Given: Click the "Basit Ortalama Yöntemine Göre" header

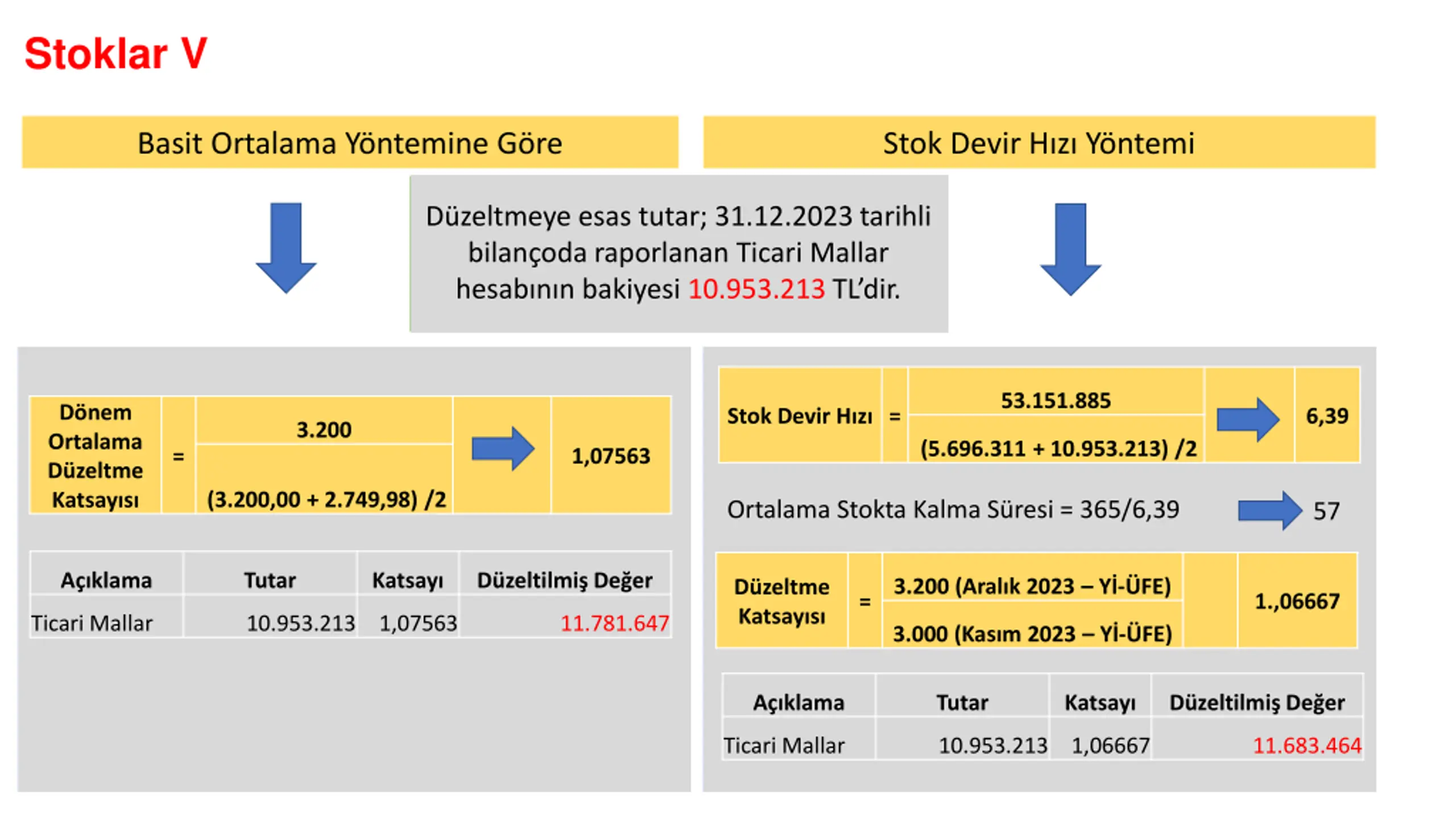Looking at the screenshot, I should pyautogui.click(x=350, y=143).
